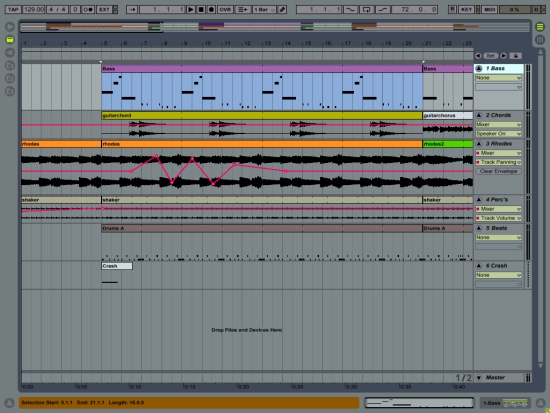Fold the 1 Bass track triangle
The width and height of the screenshot is (550, 413).
479,68
